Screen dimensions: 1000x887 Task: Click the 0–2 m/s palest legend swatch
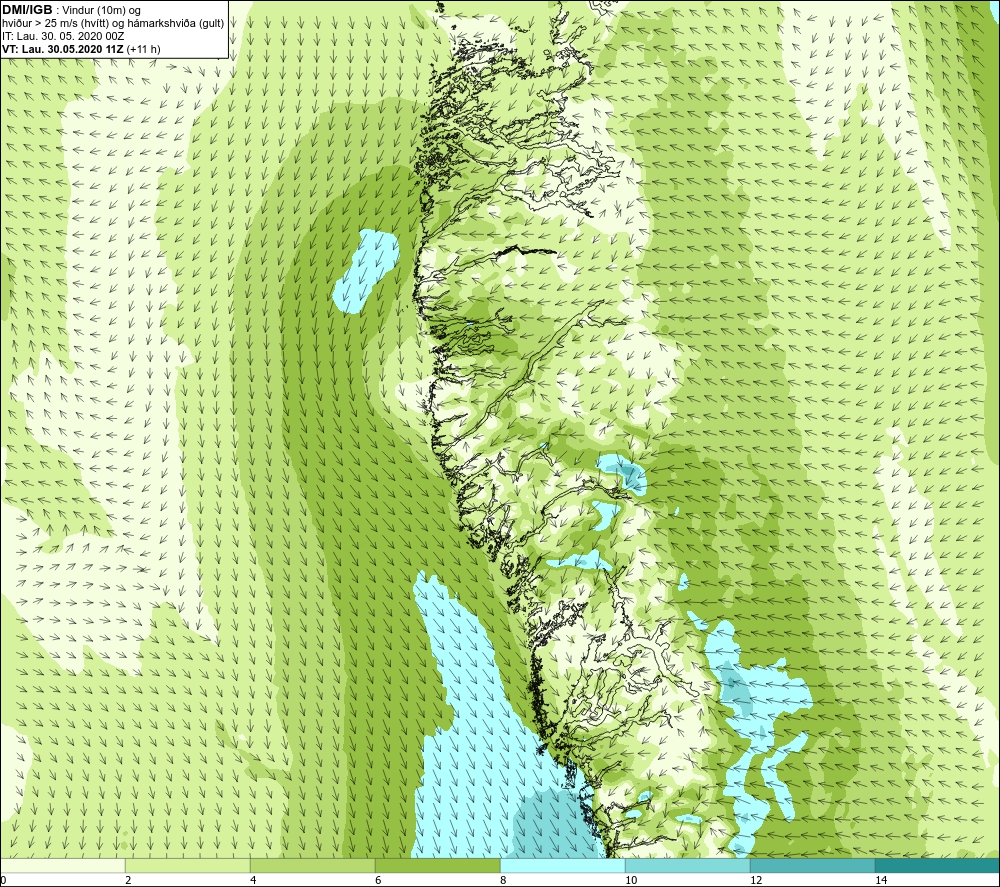(x=62, y=865)
